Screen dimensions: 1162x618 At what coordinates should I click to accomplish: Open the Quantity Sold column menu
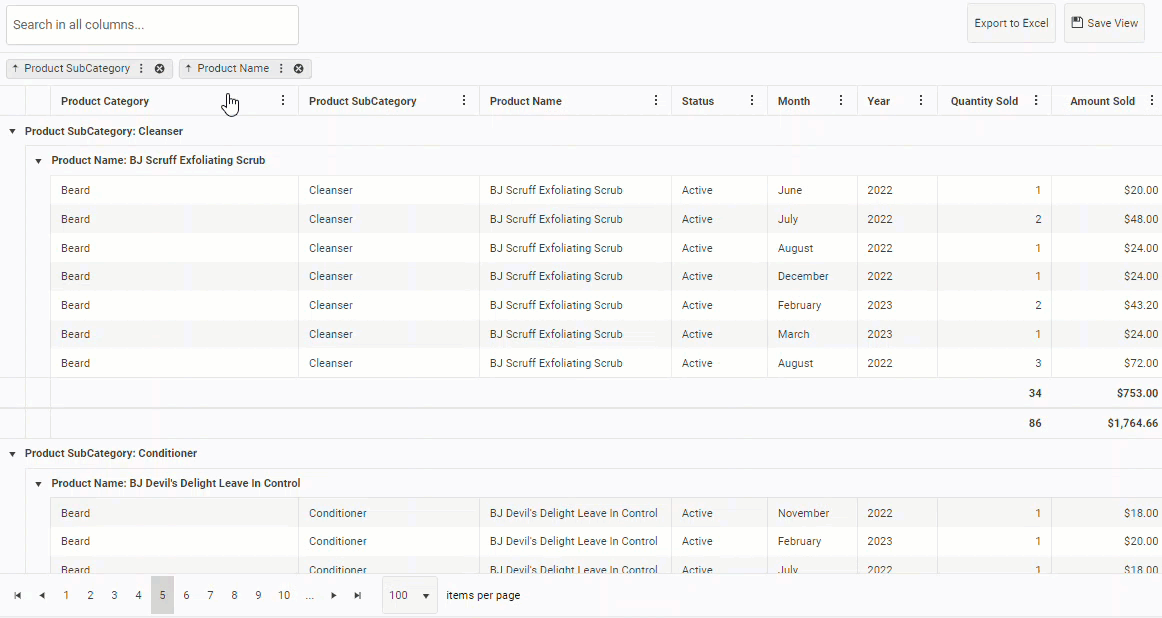pos(1036,101)
